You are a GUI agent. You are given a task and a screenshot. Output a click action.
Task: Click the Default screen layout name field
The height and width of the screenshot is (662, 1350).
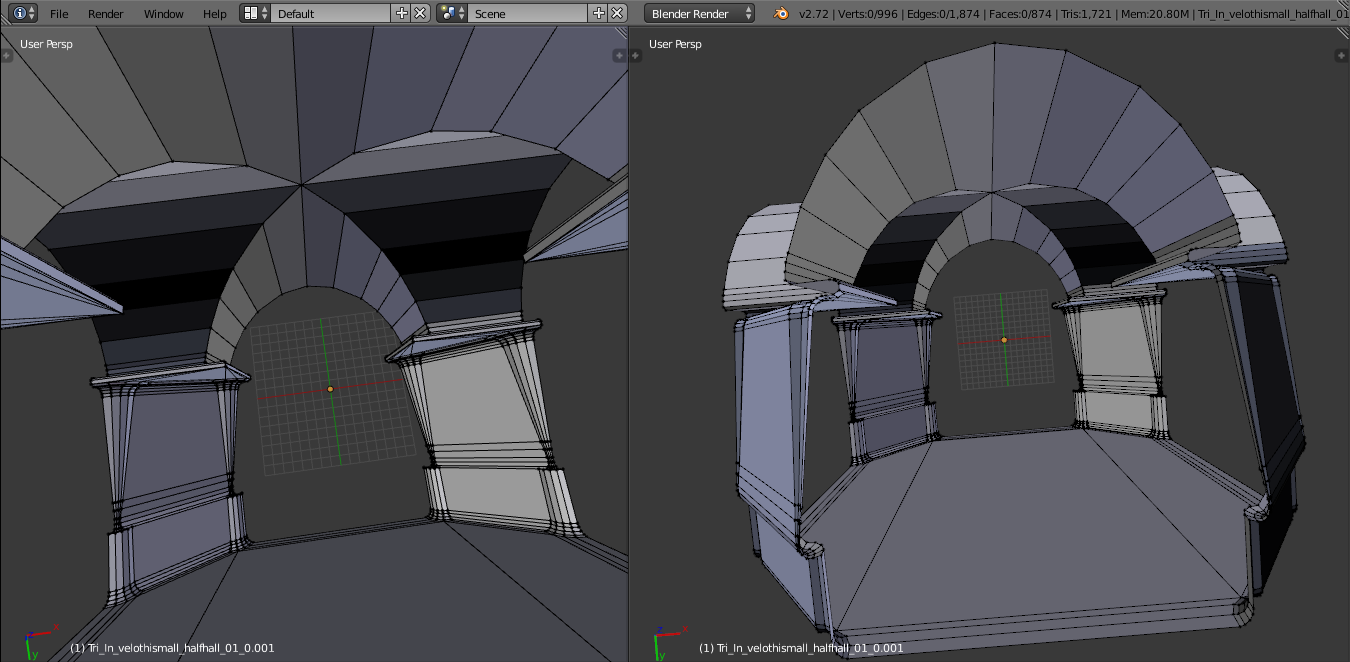[x=331, y=13]
